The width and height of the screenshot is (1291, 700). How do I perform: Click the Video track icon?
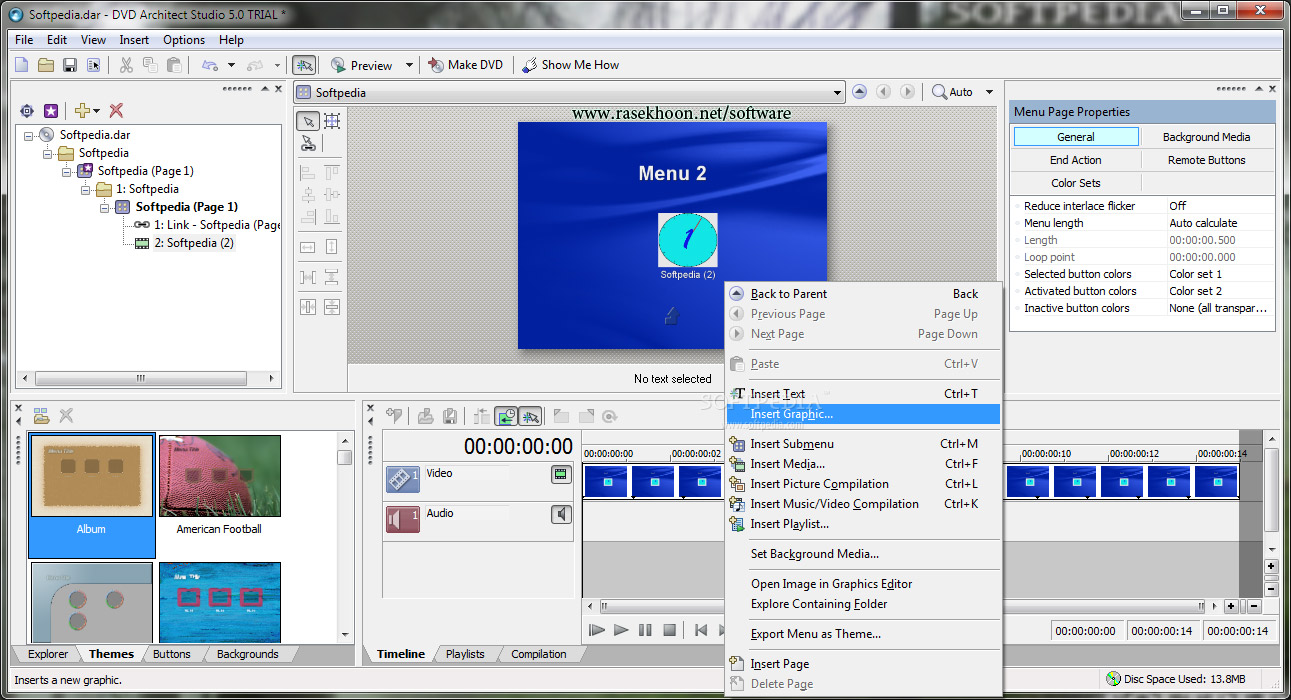click(403, 479)
